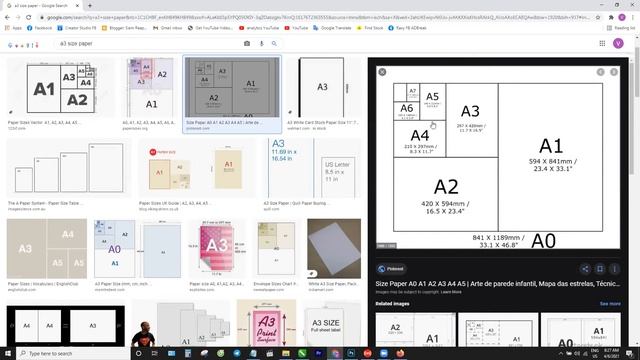The height and width of the screenshot is (360, 640).
Task: Open 'Paper Sizes Vector A1, A2, A3' thumbnail
Action: [61, 88]
